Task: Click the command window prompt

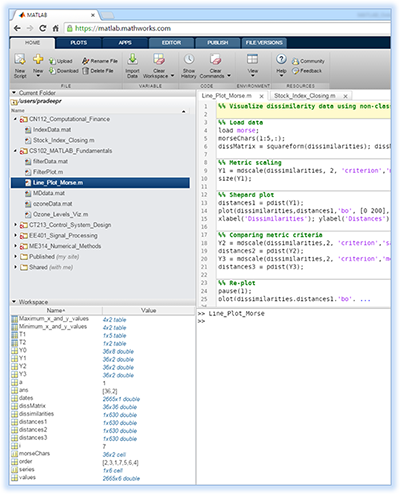Action: tap(201, 321)
